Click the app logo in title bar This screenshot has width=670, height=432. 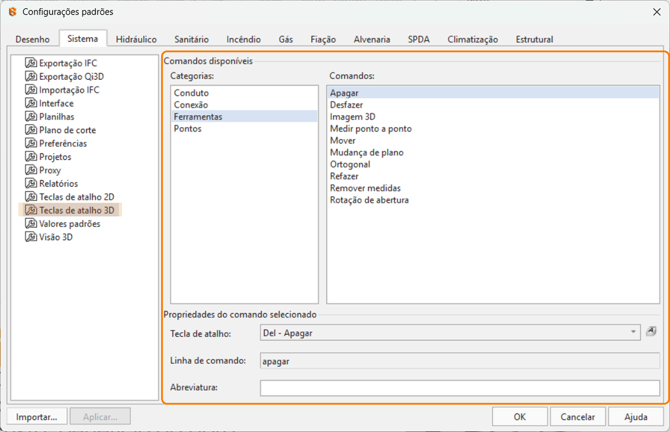(13, 12)
